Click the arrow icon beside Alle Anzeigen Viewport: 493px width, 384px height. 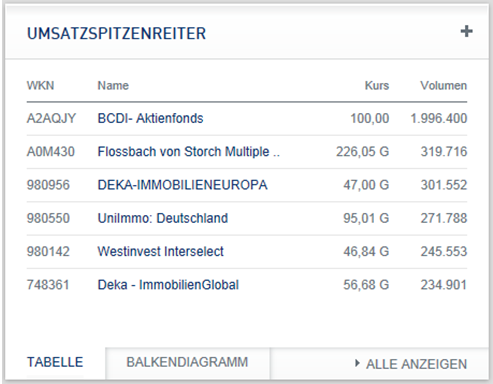[x=357, y=363]
